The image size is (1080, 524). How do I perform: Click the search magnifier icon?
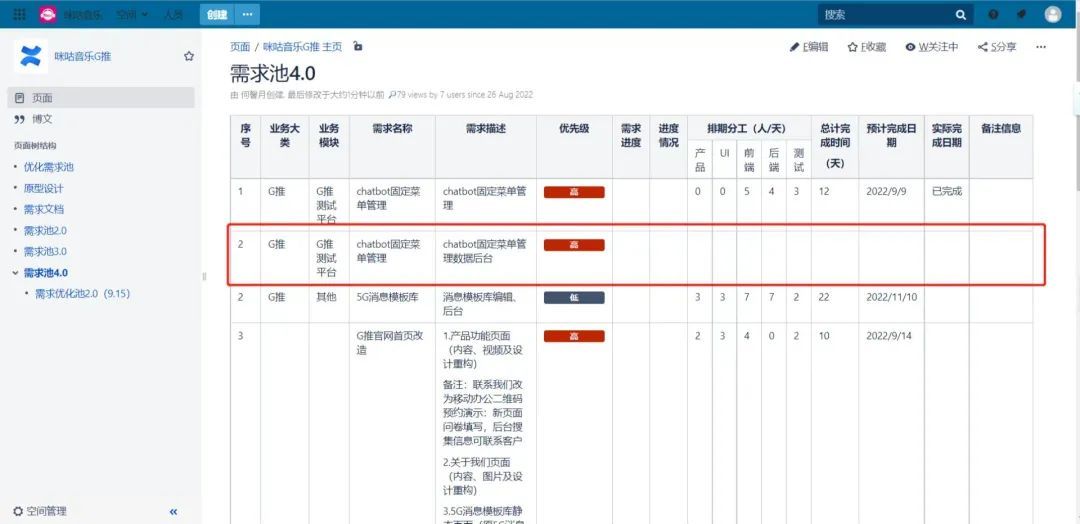coord(961,14)
